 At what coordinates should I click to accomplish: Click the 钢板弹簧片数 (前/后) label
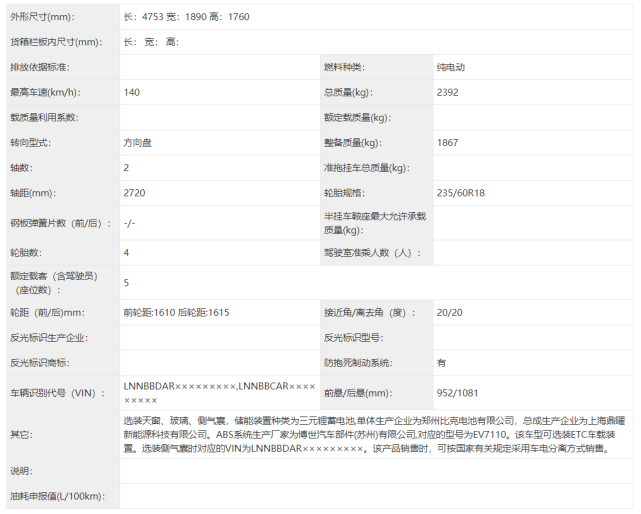tap(61, 223)
